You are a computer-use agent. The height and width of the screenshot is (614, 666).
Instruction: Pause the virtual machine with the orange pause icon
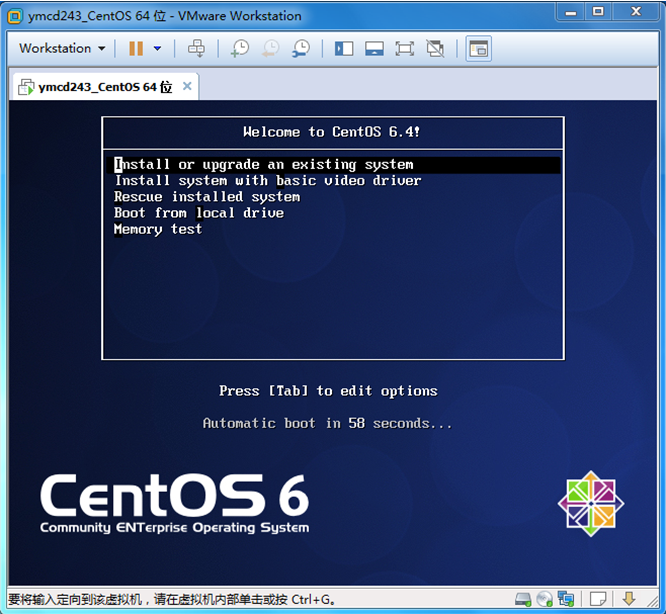(136, 48)
